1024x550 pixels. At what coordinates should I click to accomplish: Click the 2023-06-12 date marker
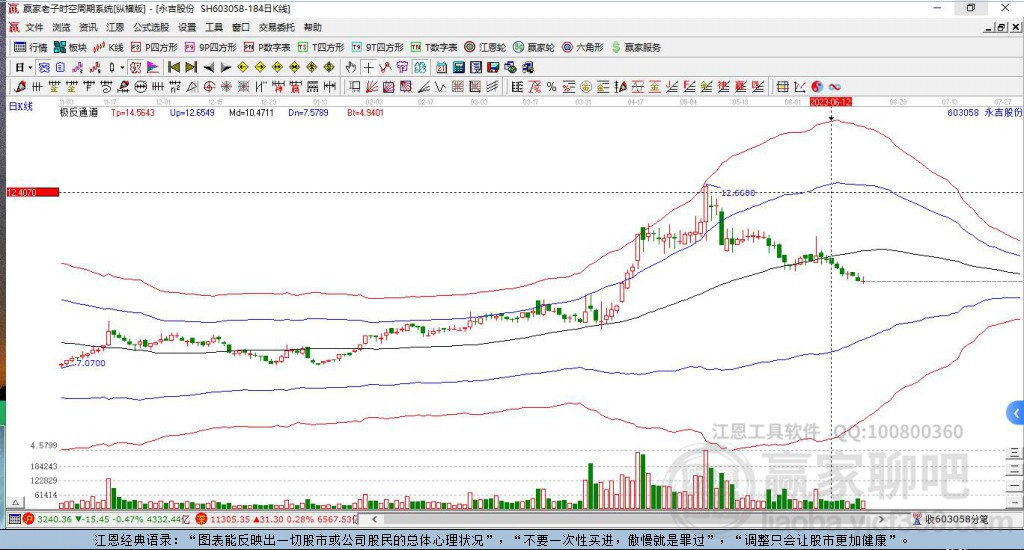click(831, 102)
